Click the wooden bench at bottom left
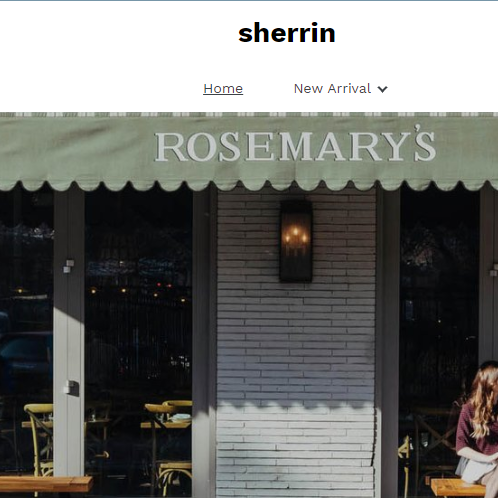Screen dimensions: 498x498 46,484
